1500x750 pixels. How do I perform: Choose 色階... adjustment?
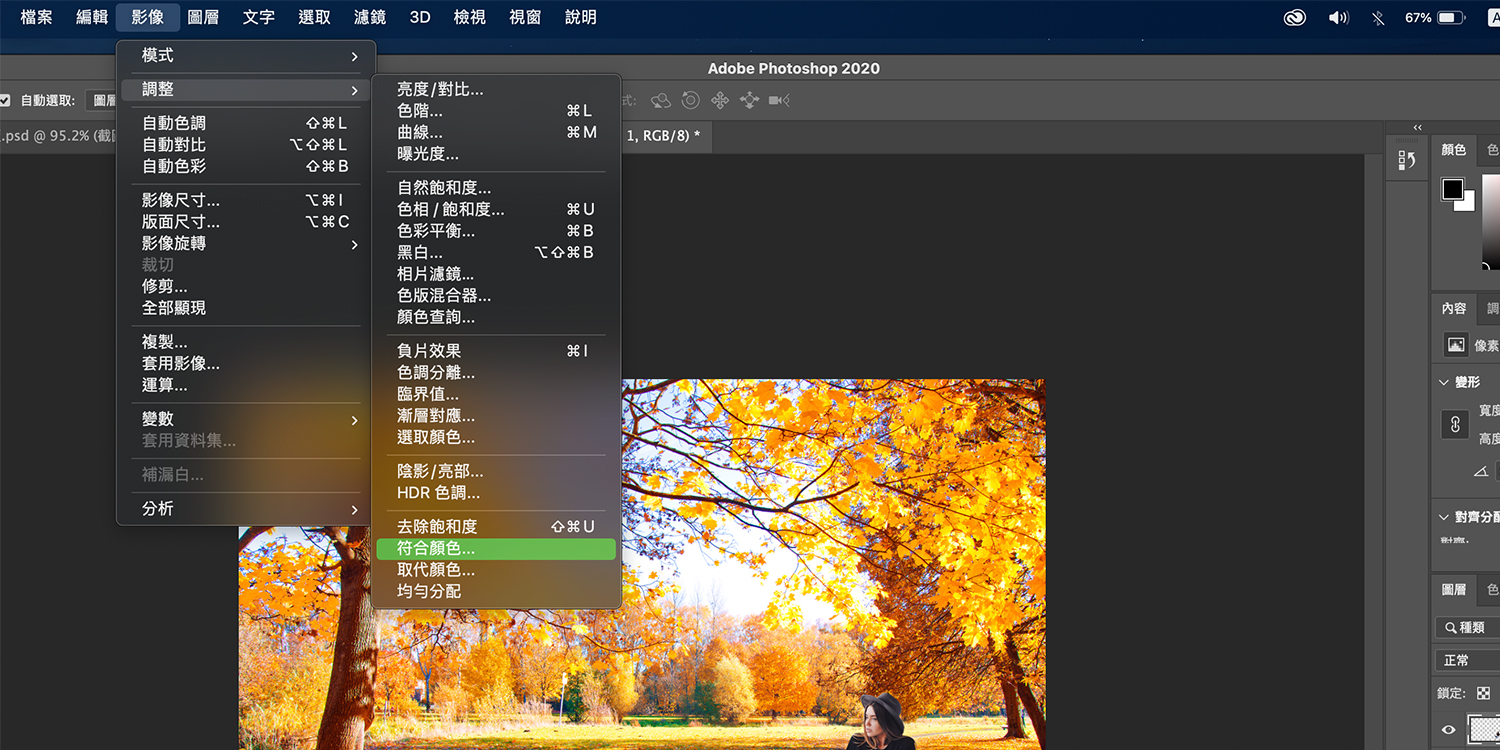pos(496,111)
